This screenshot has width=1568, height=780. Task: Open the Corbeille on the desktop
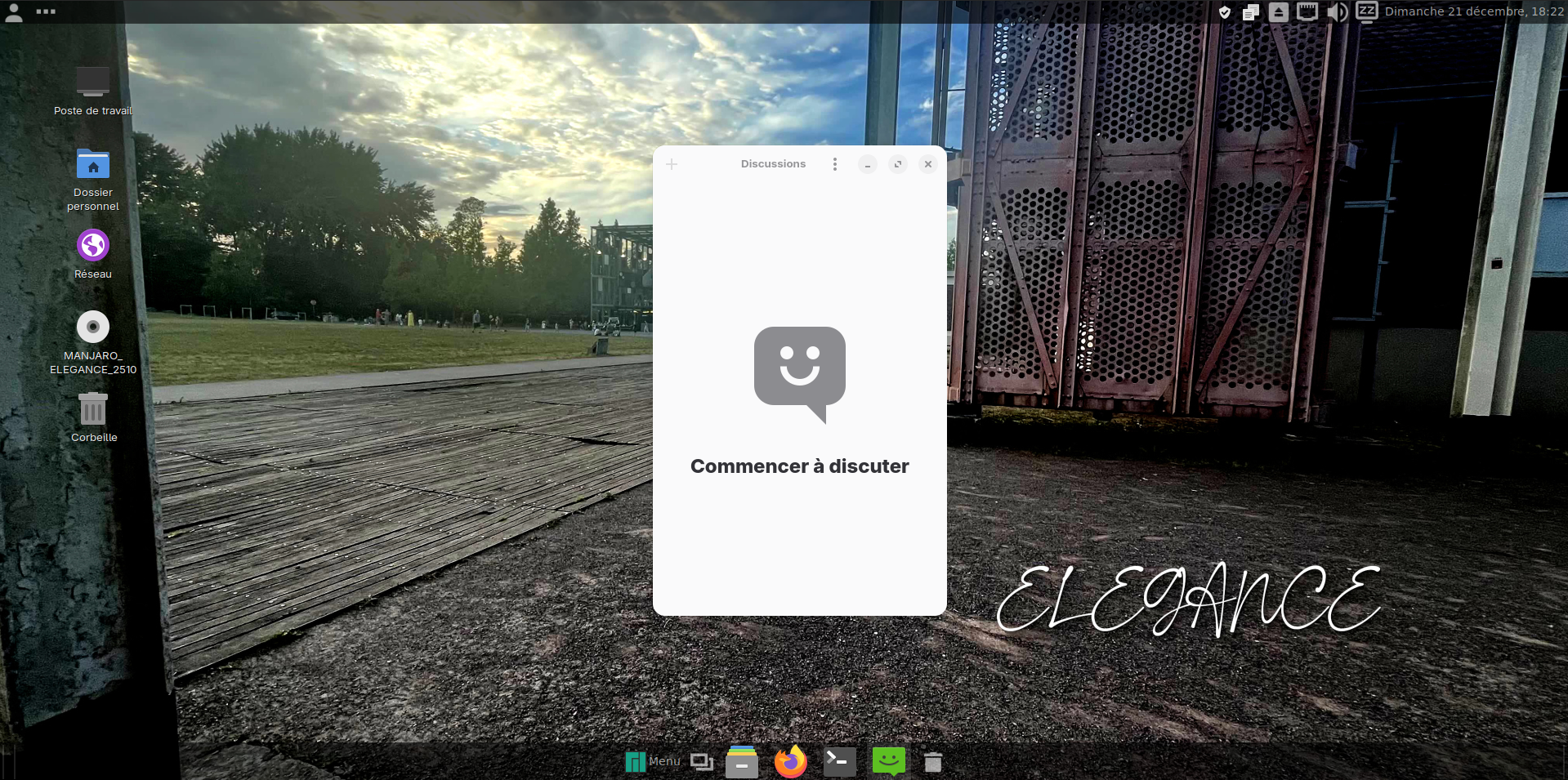coord(93,408)
